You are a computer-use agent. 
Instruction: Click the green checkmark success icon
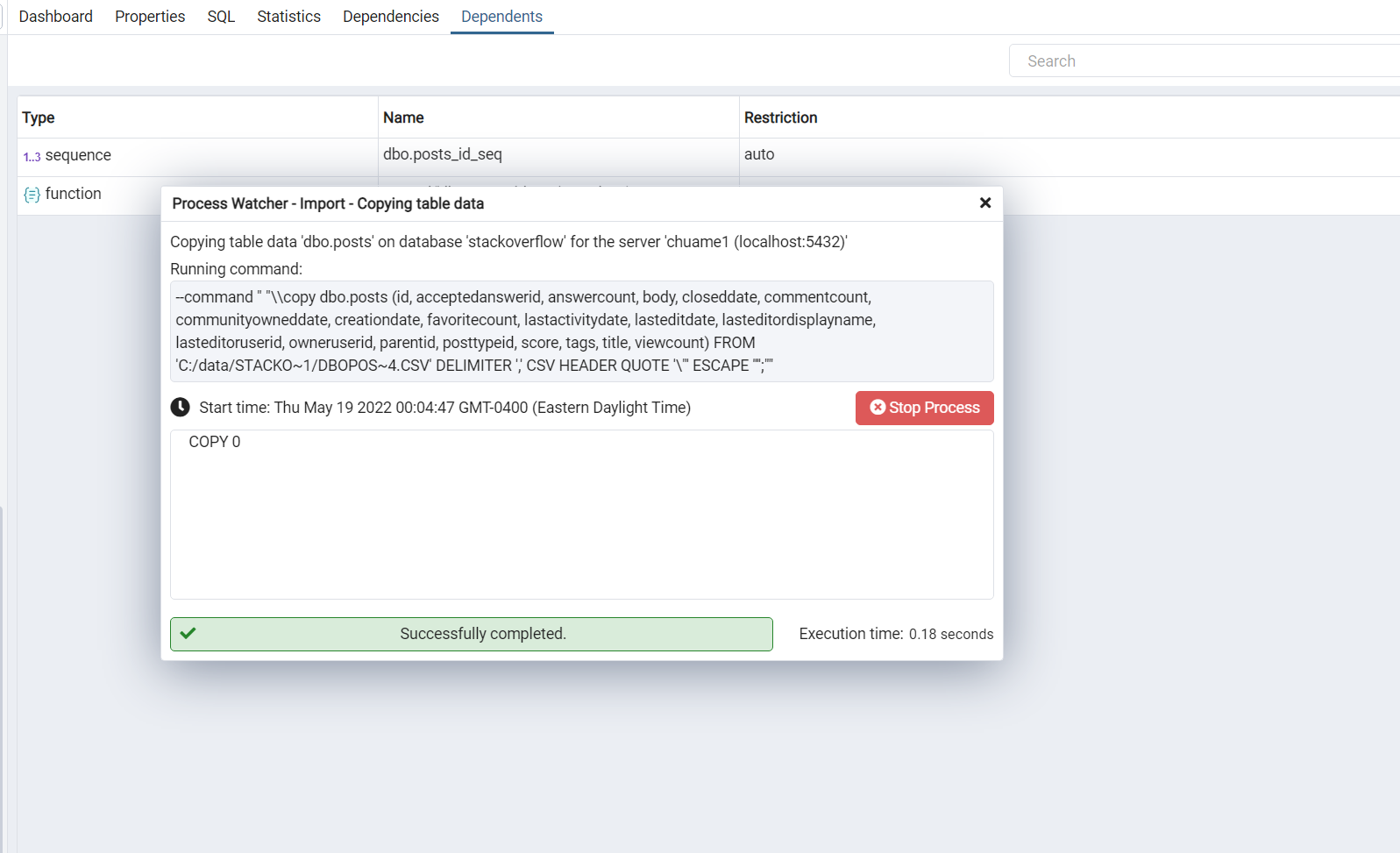click(x=188, y=633)
